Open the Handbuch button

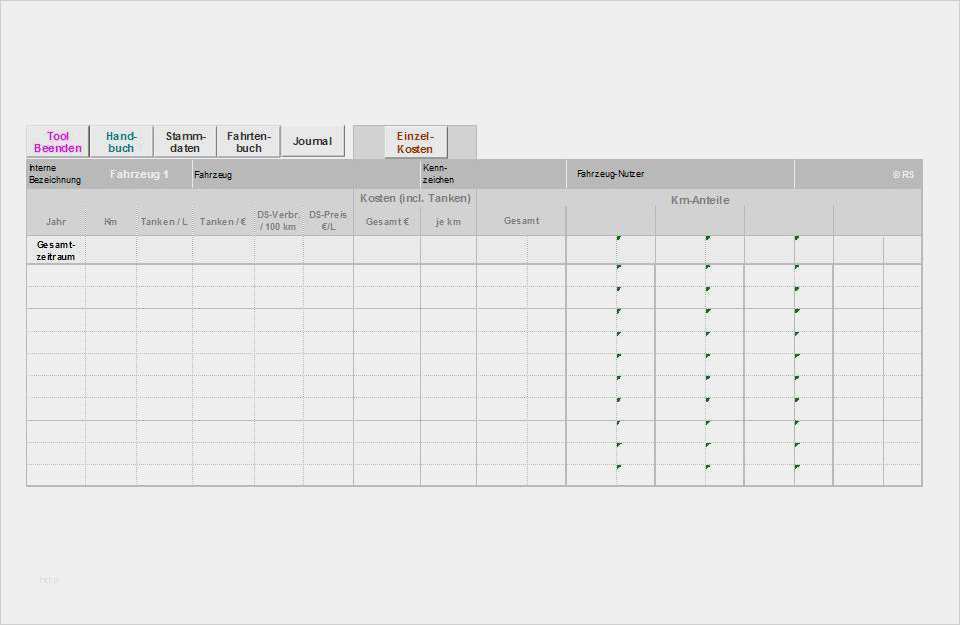(x=121, y=141)
